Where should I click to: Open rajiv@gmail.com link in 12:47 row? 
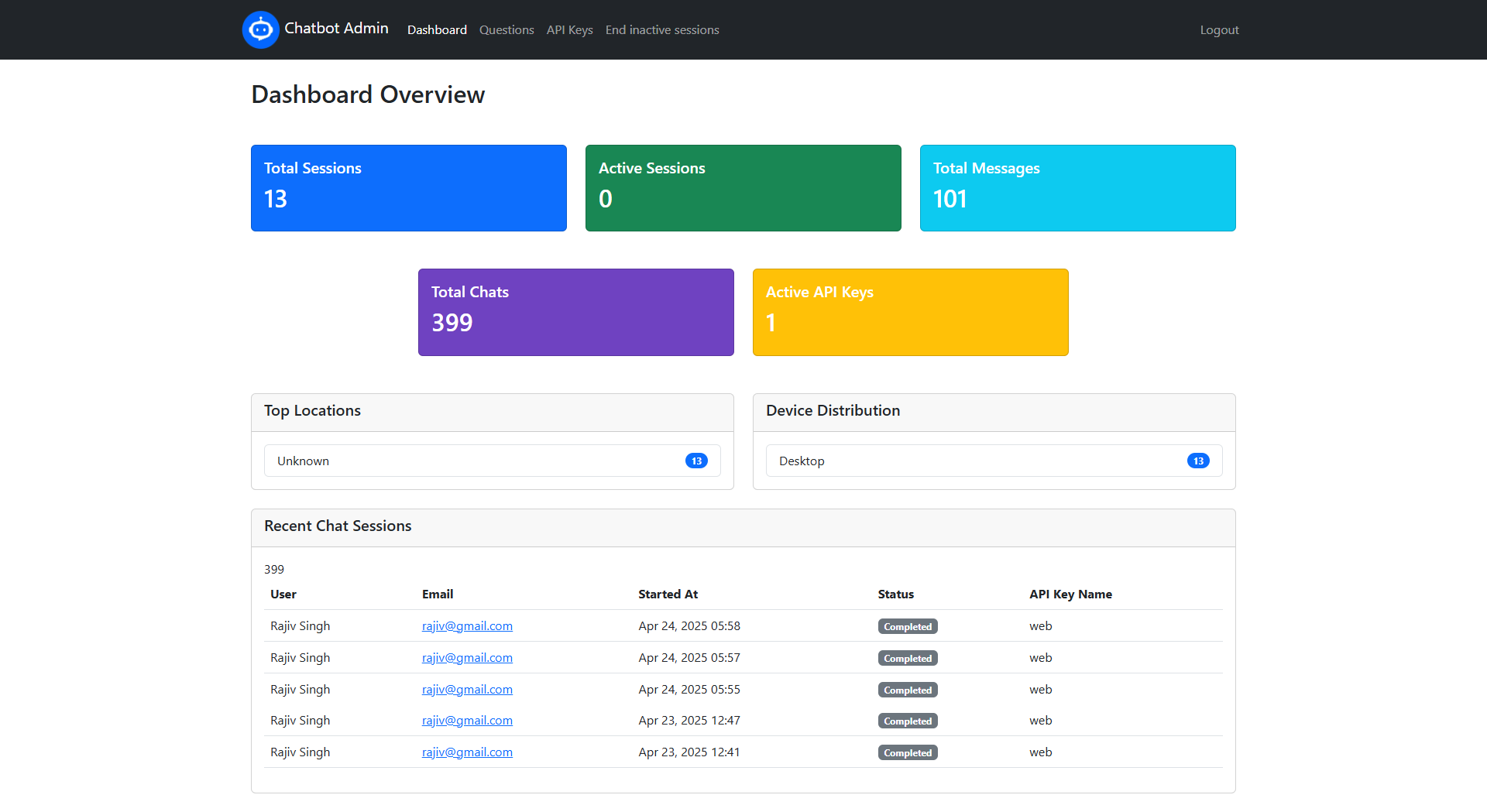click(467, 720)
